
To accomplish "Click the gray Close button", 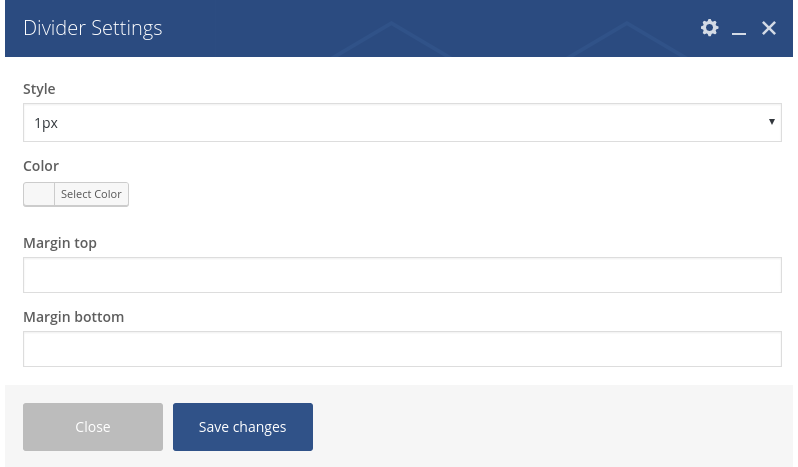I will (x=93, y=427).
